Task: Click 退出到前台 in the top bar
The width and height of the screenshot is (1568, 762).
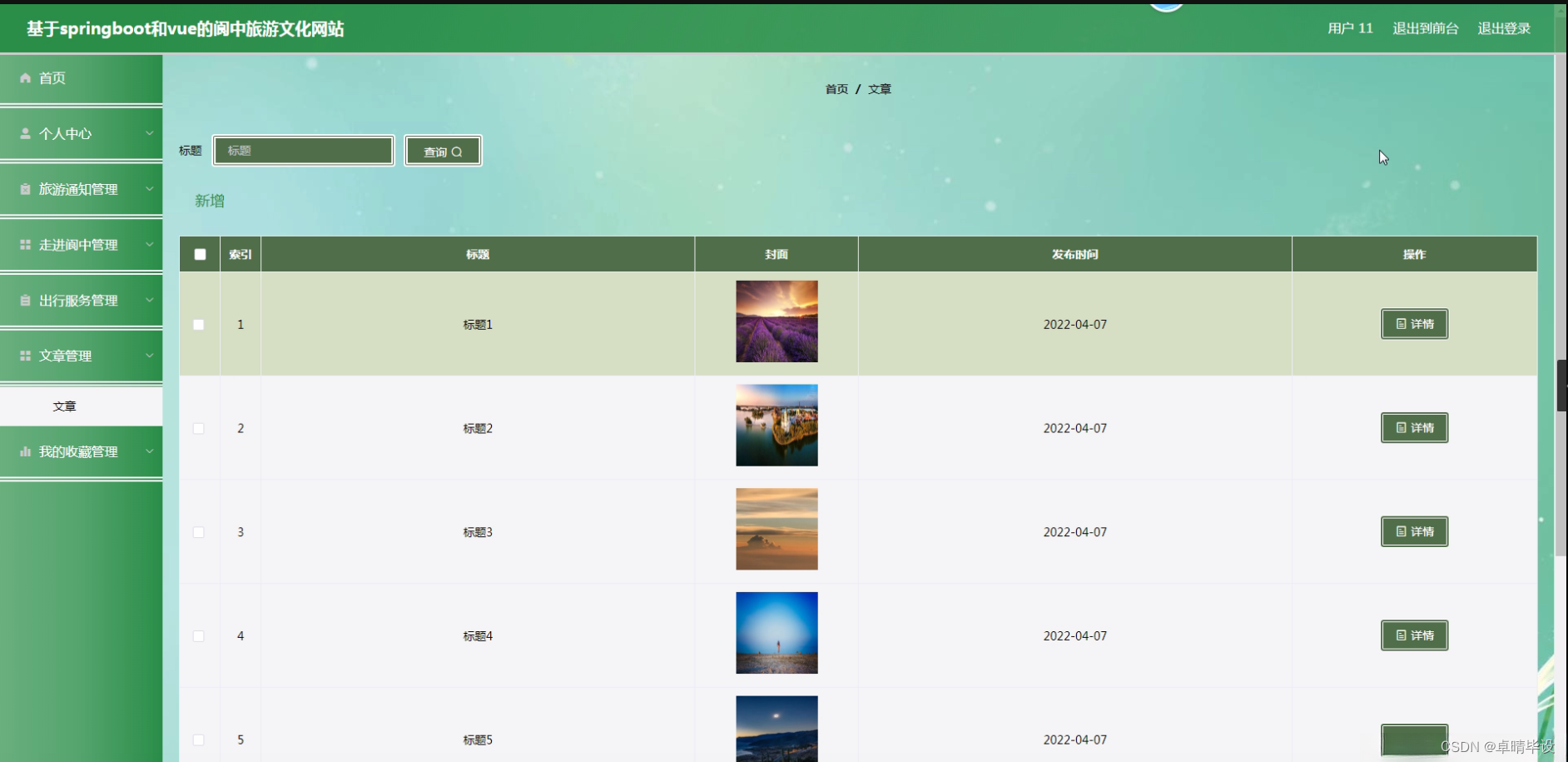Action: coord(1425,27)
